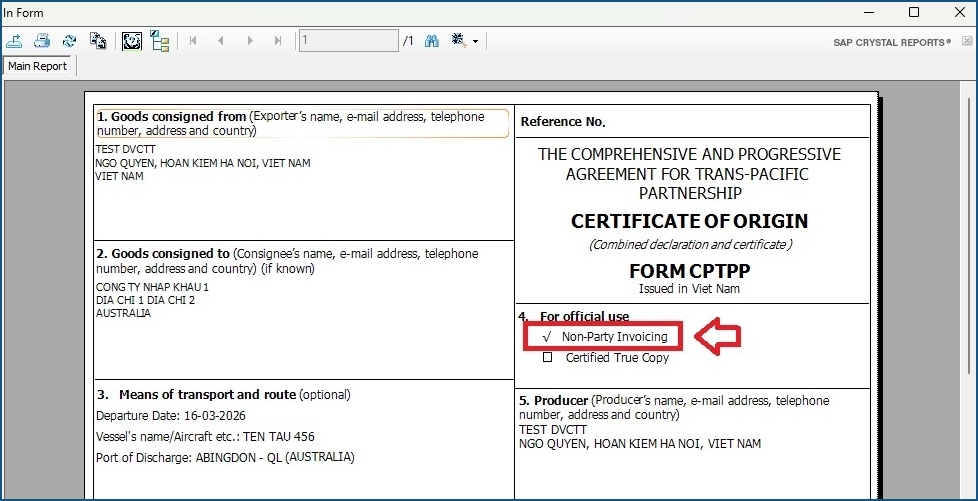978x501 pixels.
Task: Refresh the report data
Action: point(69,41)
